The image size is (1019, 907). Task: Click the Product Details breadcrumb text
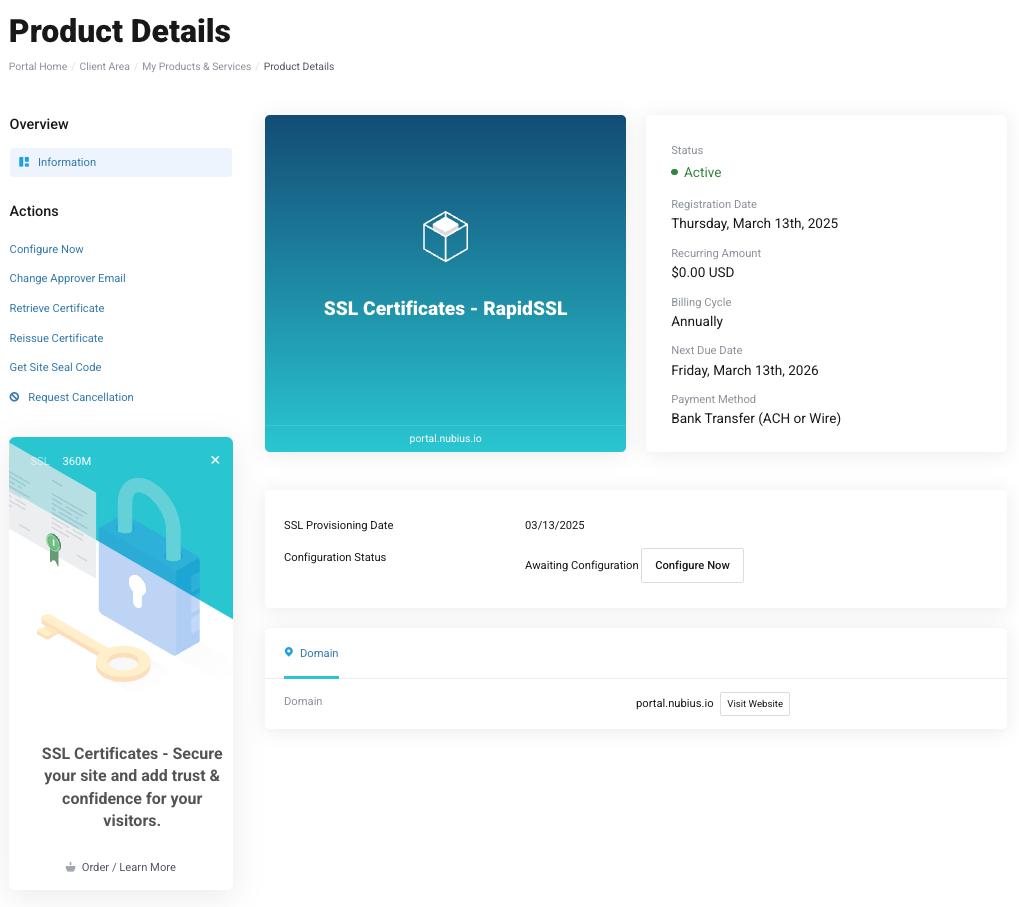coord(299,66)
